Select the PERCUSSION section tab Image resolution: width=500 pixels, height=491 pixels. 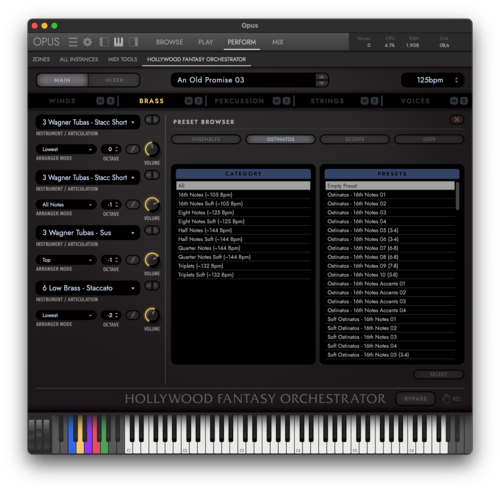(x=239, y=101)
